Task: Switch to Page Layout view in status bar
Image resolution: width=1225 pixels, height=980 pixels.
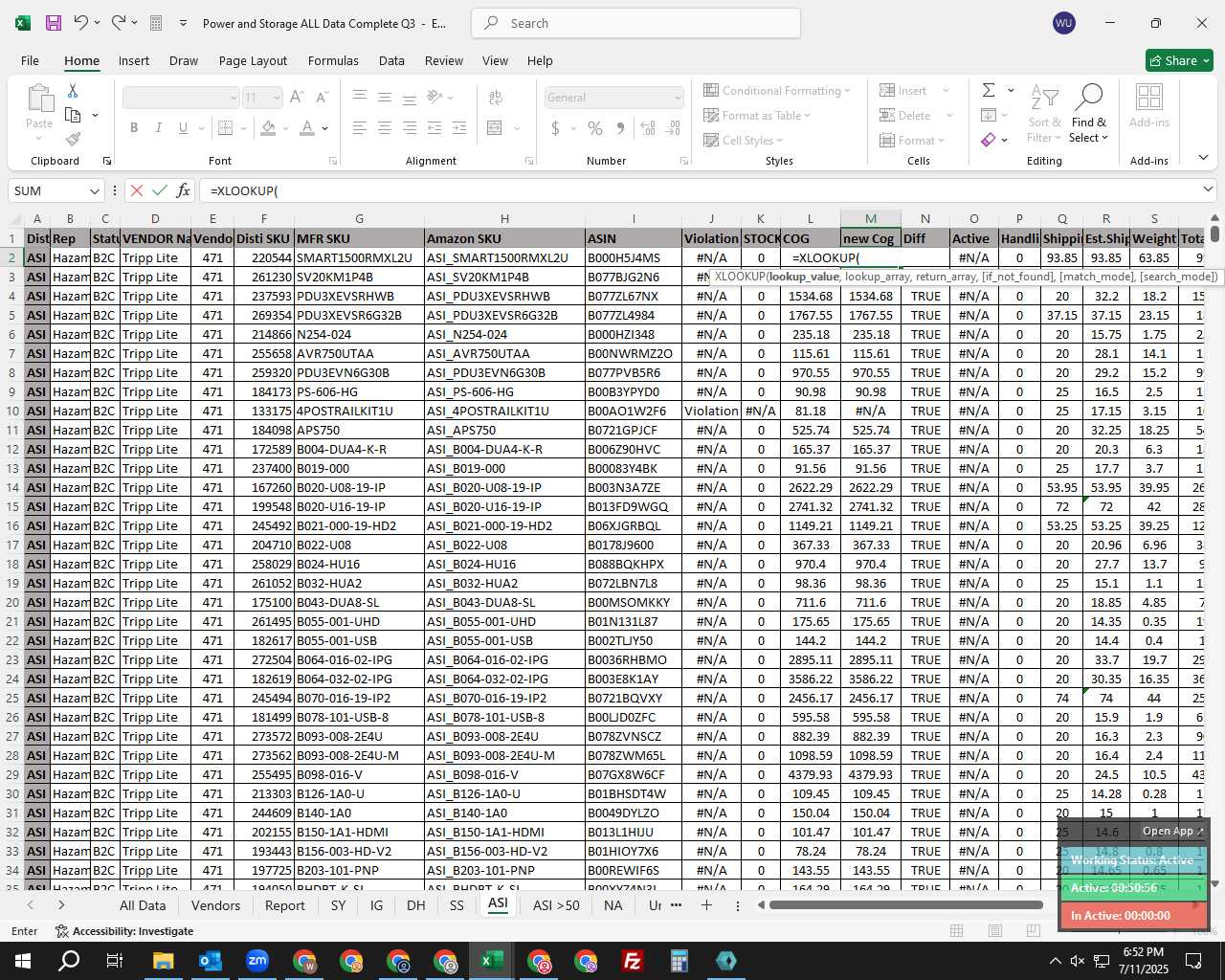Action: [x=995, y=930]
